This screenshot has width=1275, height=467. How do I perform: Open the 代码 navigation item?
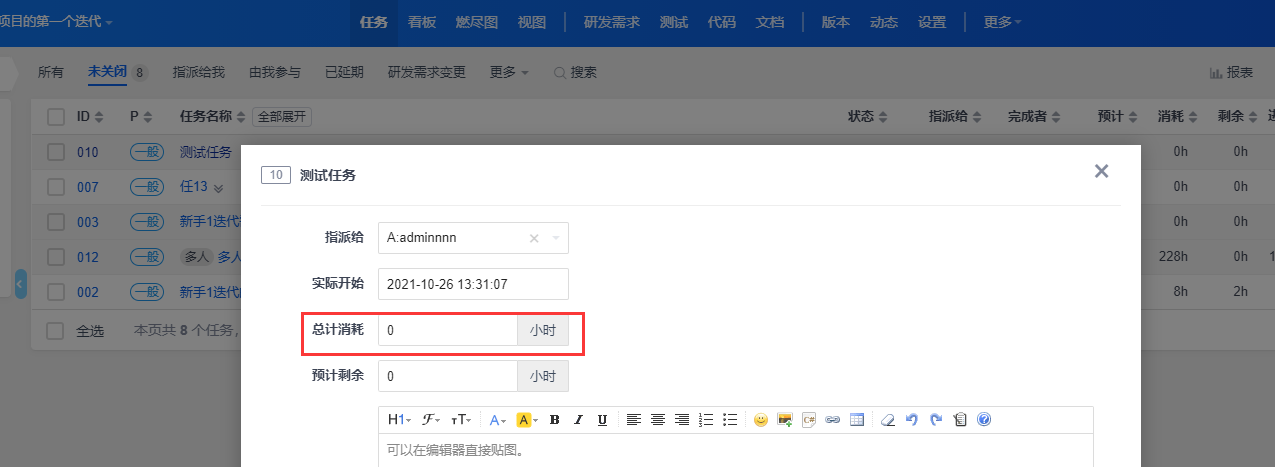(722, 22)
